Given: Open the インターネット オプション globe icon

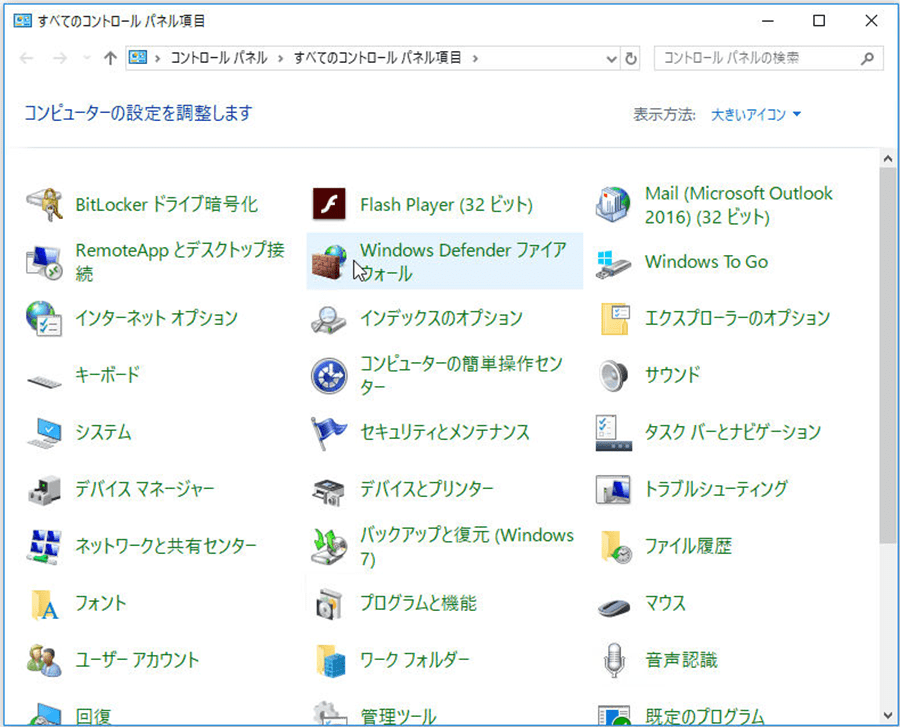Looking at the screenshot, I should click(x=44, y=318).
